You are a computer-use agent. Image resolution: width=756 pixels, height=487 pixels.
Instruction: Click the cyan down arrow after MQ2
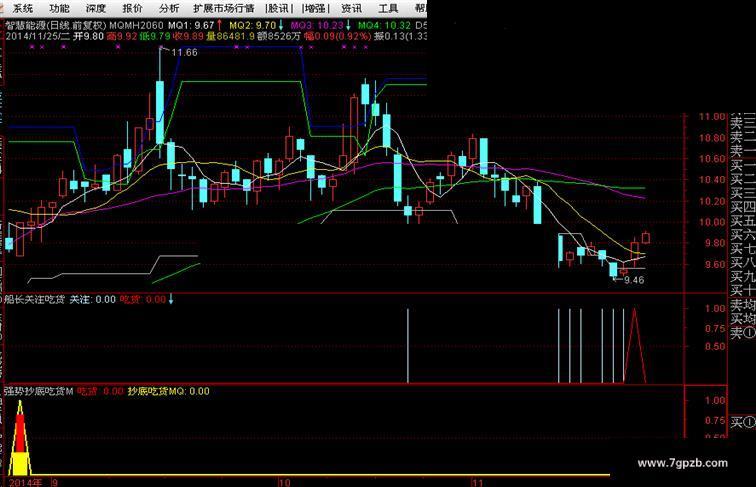281,25
